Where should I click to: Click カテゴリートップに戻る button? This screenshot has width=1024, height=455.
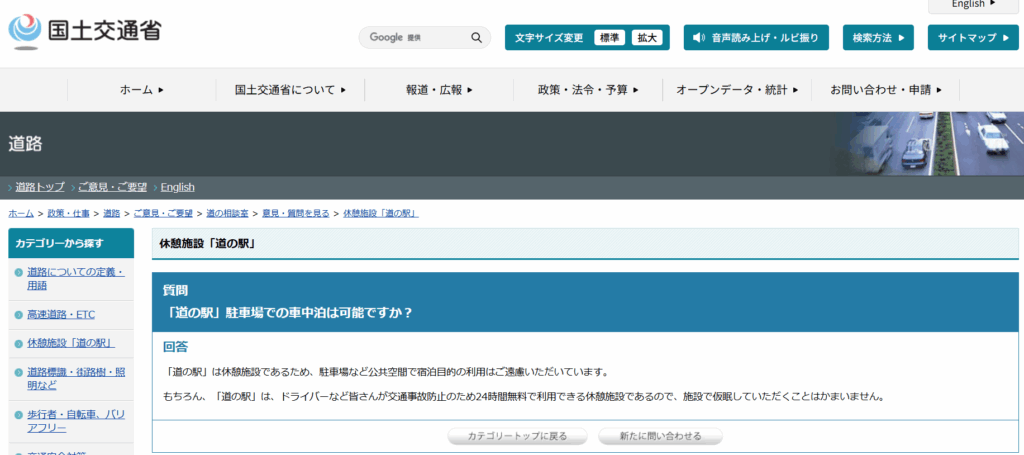pos(517,436)
